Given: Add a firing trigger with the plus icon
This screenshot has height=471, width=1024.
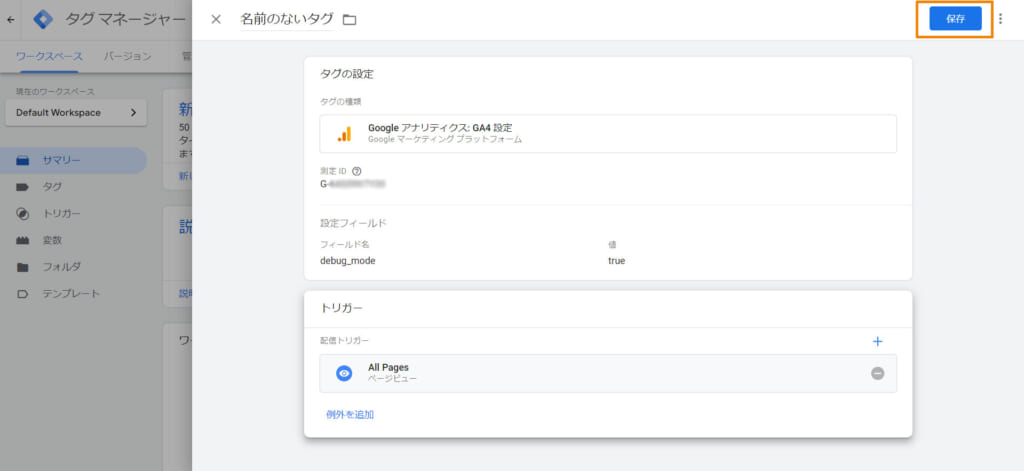Looking at the screenshot, I should pyautogui.click(x=878, y=341).
